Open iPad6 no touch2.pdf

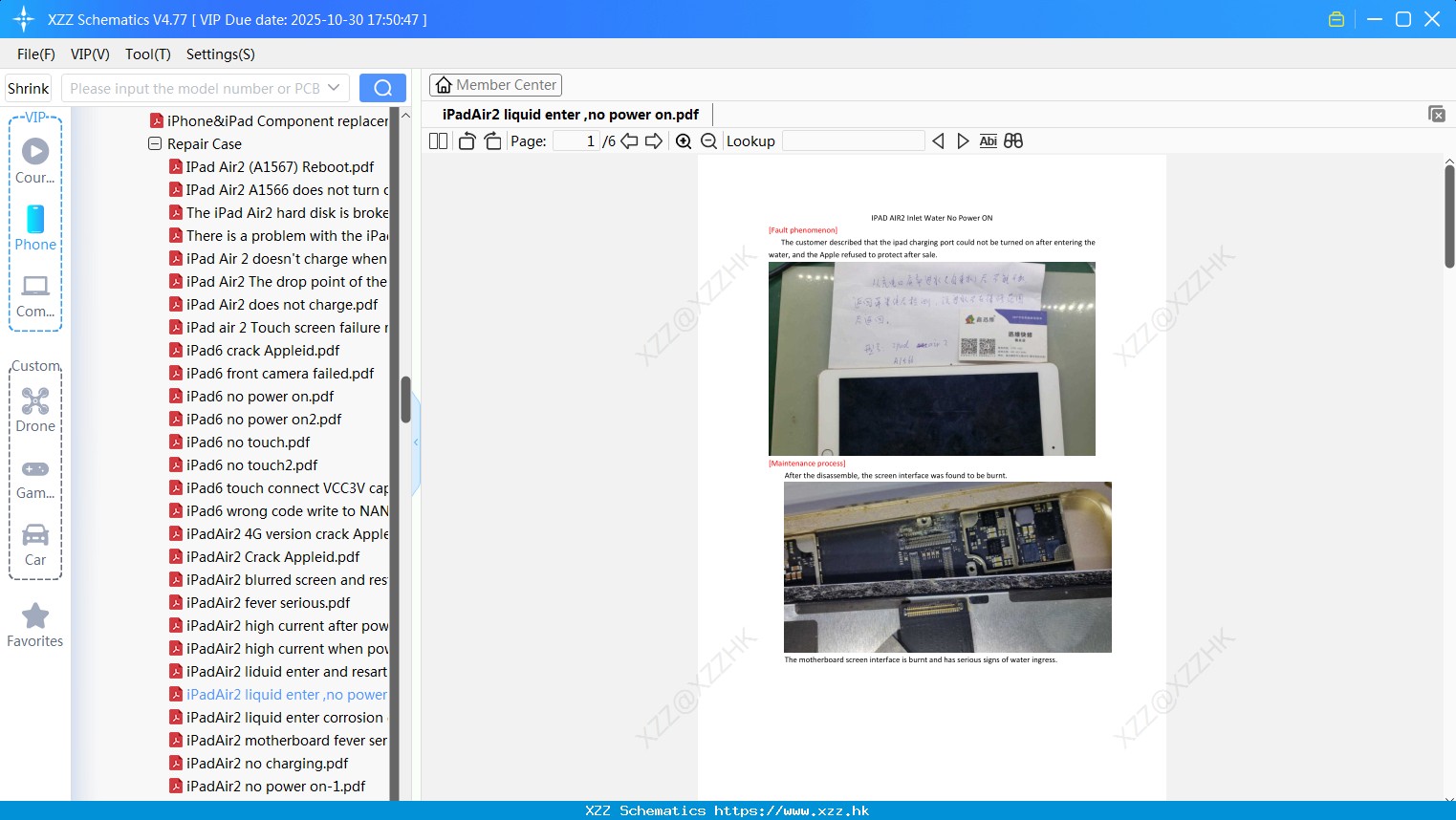(244, 465)
